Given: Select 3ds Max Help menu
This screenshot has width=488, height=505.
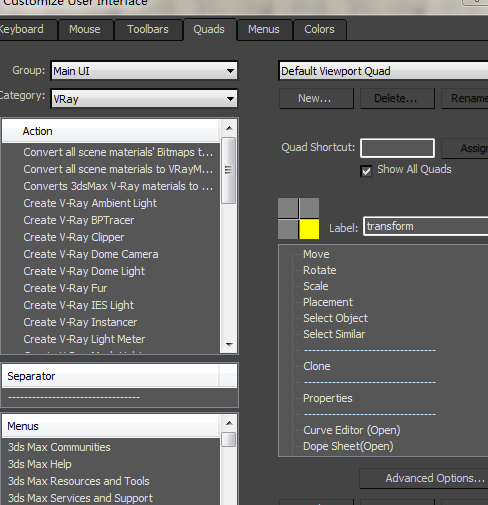Looking at the screenshot, I should tap(40, 464).
